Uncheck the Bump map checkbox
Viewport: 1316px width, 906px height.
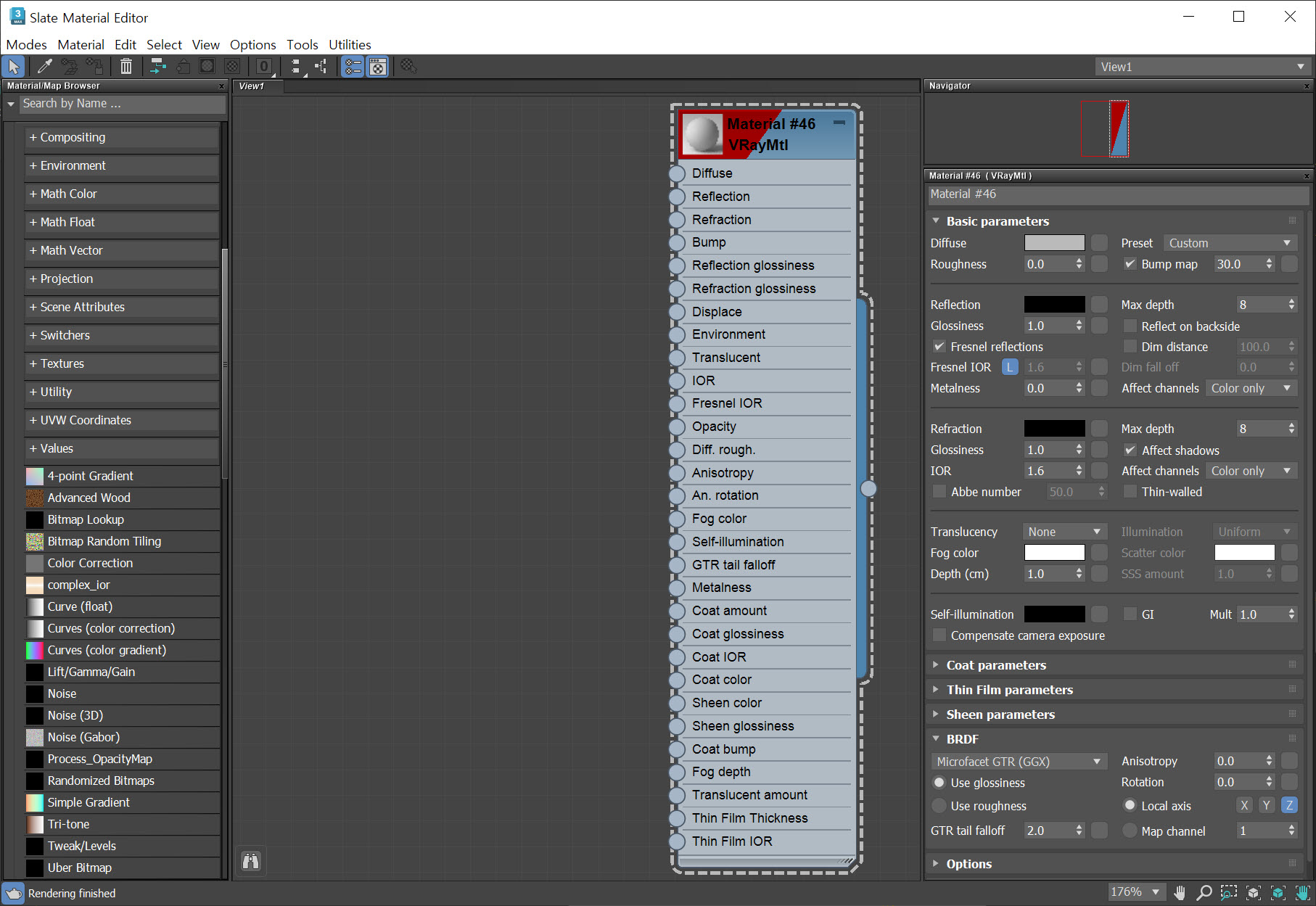(x=1130, y=264)
